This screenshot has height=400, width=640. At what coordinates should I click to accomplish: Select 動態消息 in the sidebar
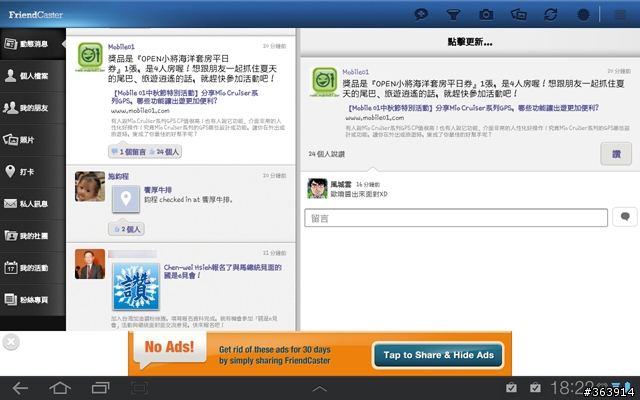click(x=33, y=44)
